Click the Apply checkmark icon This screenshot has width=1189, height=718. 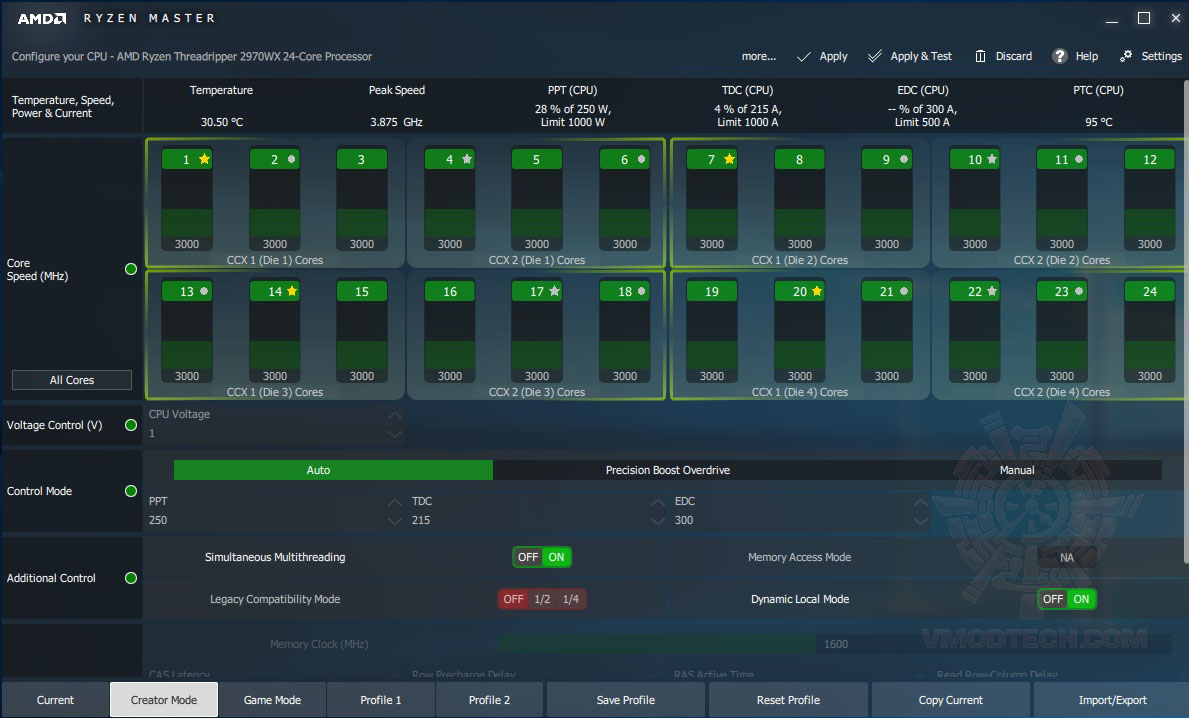pyautogui.click(x=804, y=57)
